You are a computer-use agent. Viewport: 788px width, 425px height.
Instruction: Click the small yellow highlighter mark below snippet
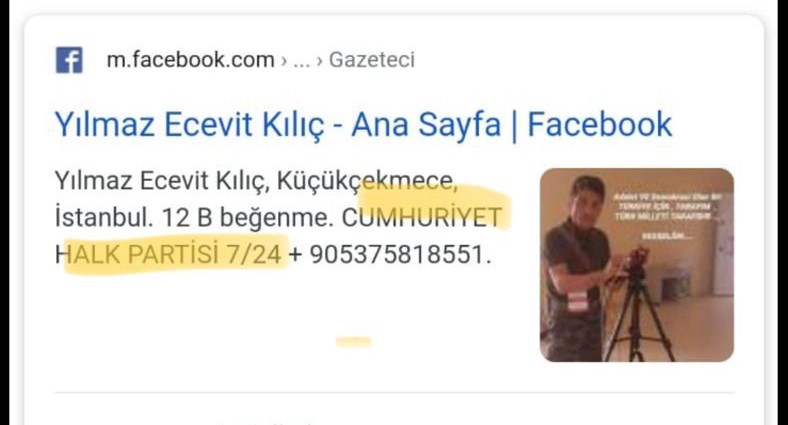point(354,342)
